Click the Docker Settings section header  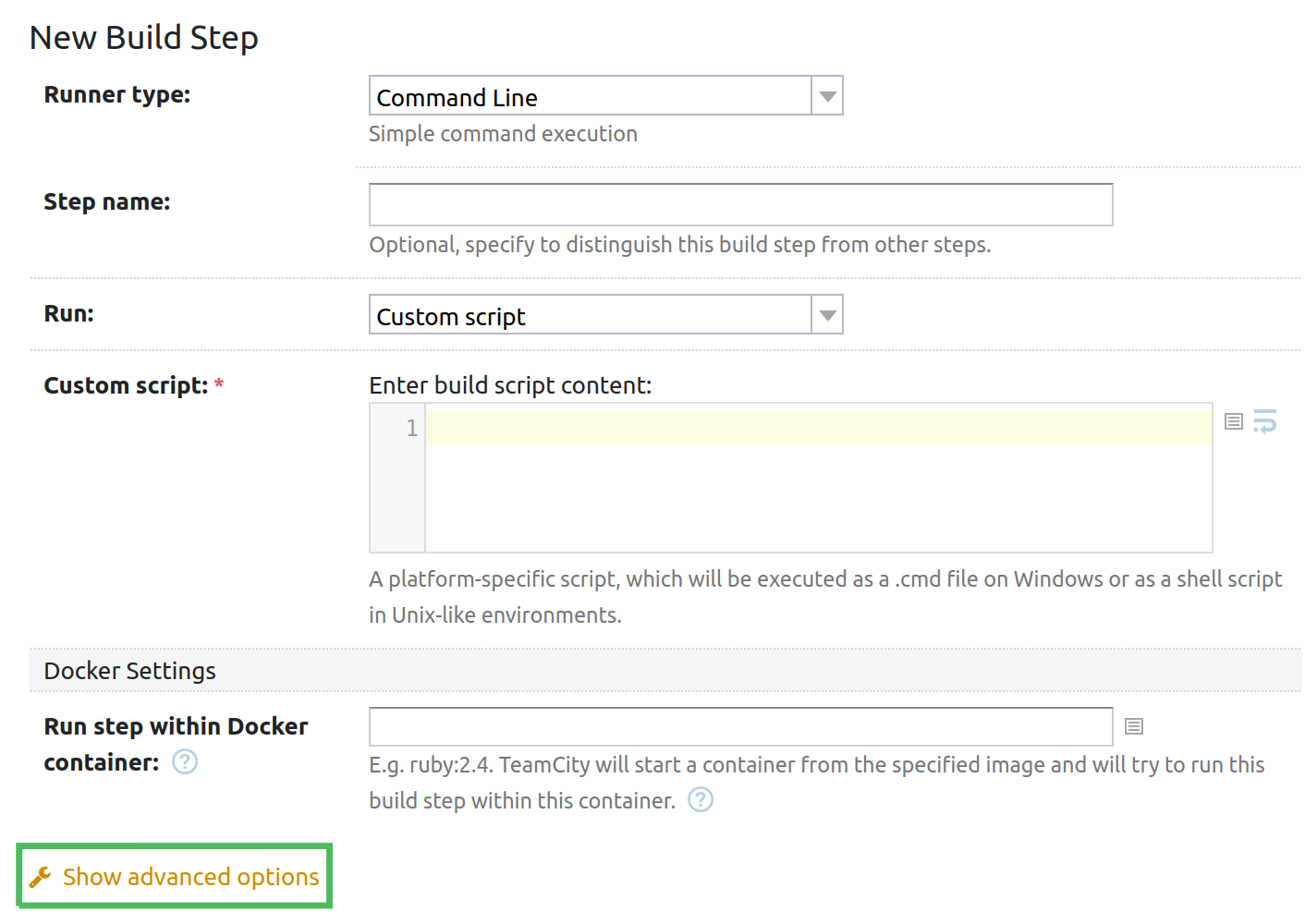click(x=129, y=670)
